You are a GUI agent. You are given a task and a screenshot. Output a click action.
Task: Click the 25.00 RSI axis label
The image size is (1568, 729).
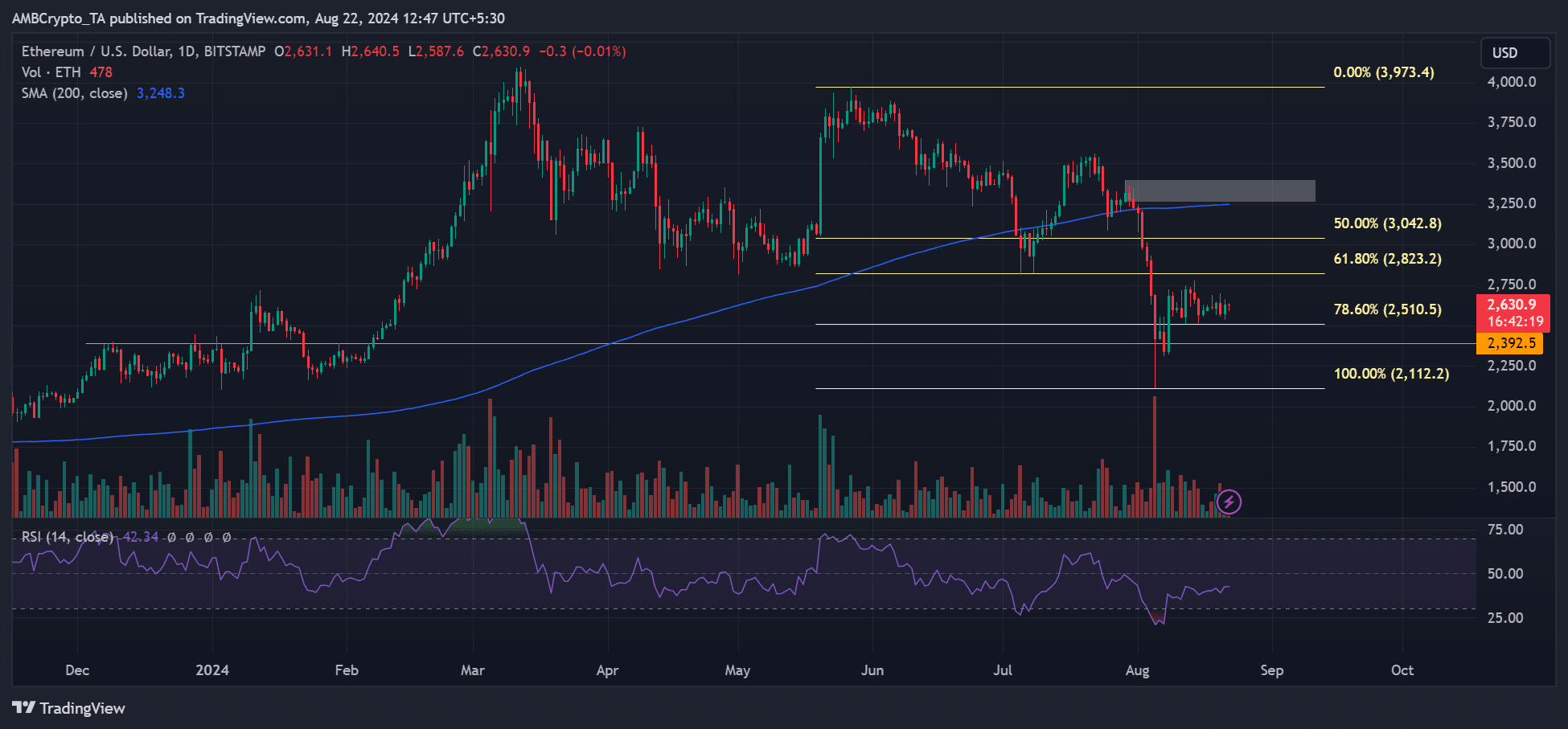click(x=1505, y=618)
